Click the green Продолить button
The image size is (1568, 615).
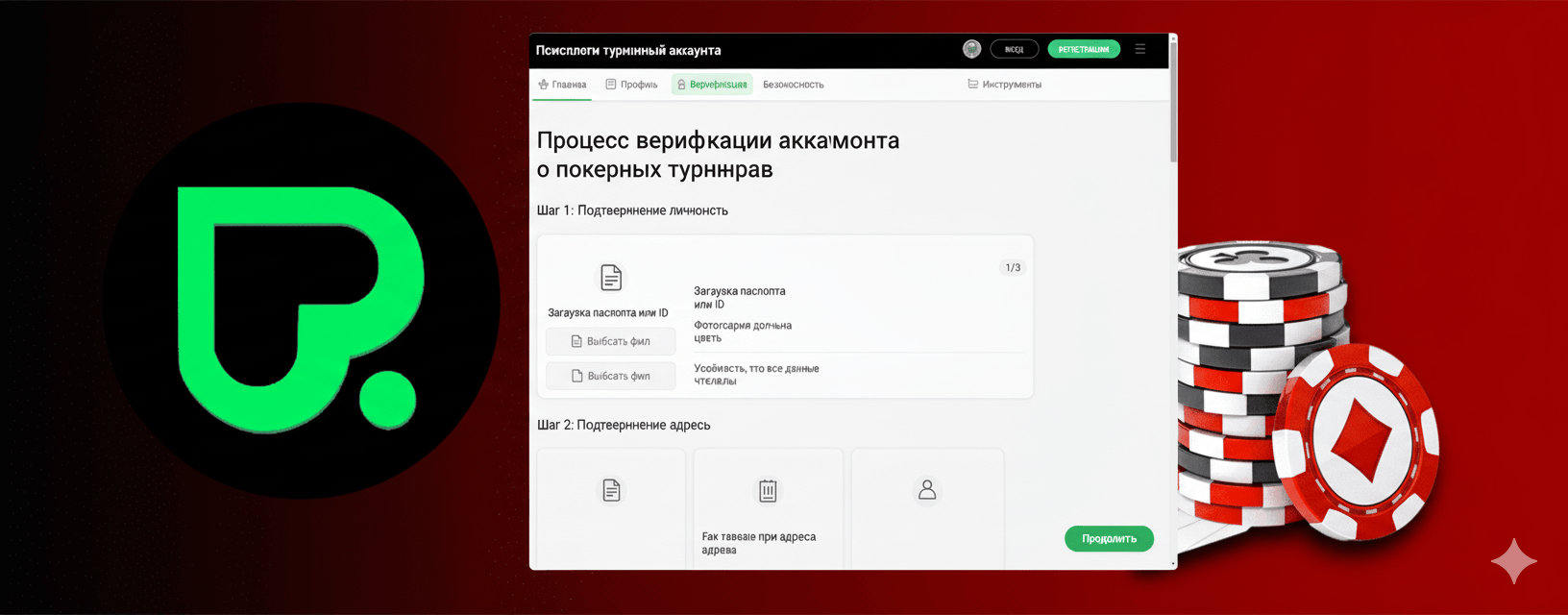point(1109,539)
